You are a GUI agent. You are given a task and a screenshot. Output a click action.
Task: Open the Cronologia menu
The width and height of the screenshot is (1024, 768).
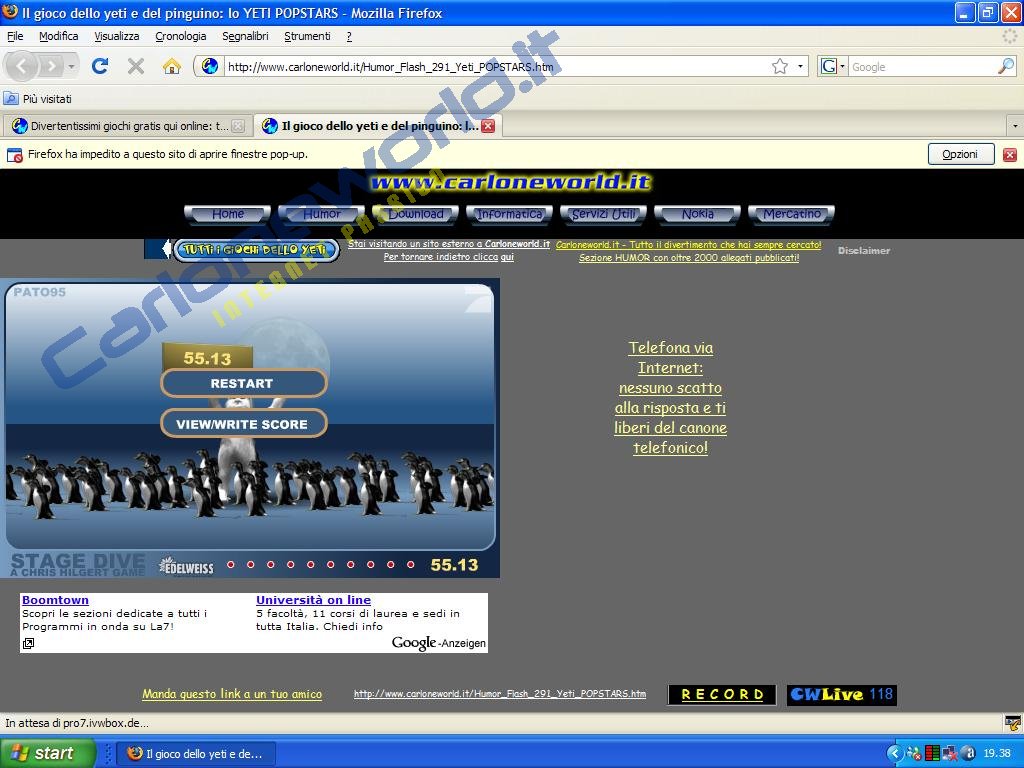click(181, 37)
